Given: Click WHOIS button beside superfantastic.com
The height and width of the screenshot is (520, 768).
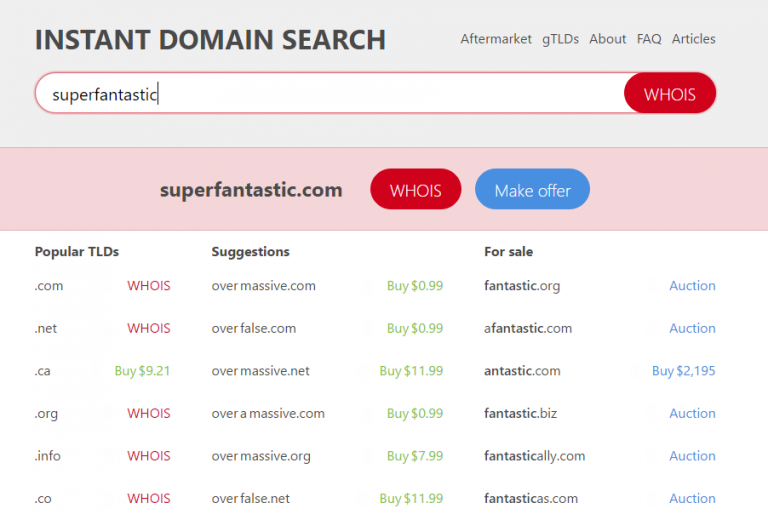Looking at the screenshot, I should click(415, 190).
